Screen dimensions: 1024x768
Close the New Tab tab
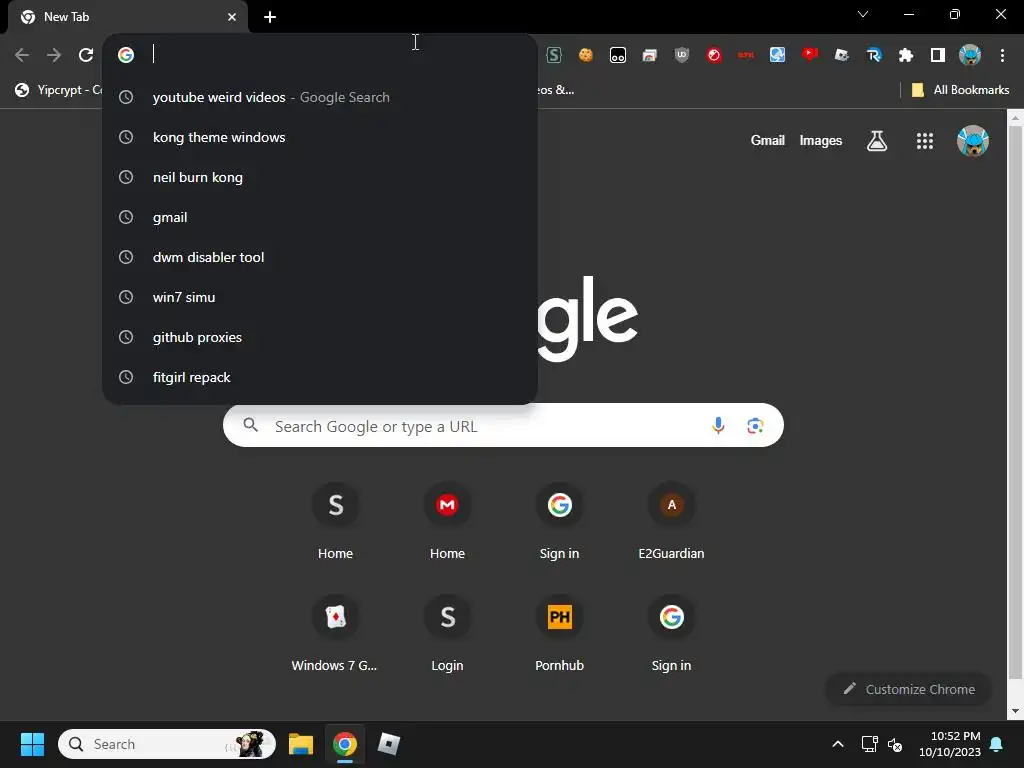click(x=232, y=17)
